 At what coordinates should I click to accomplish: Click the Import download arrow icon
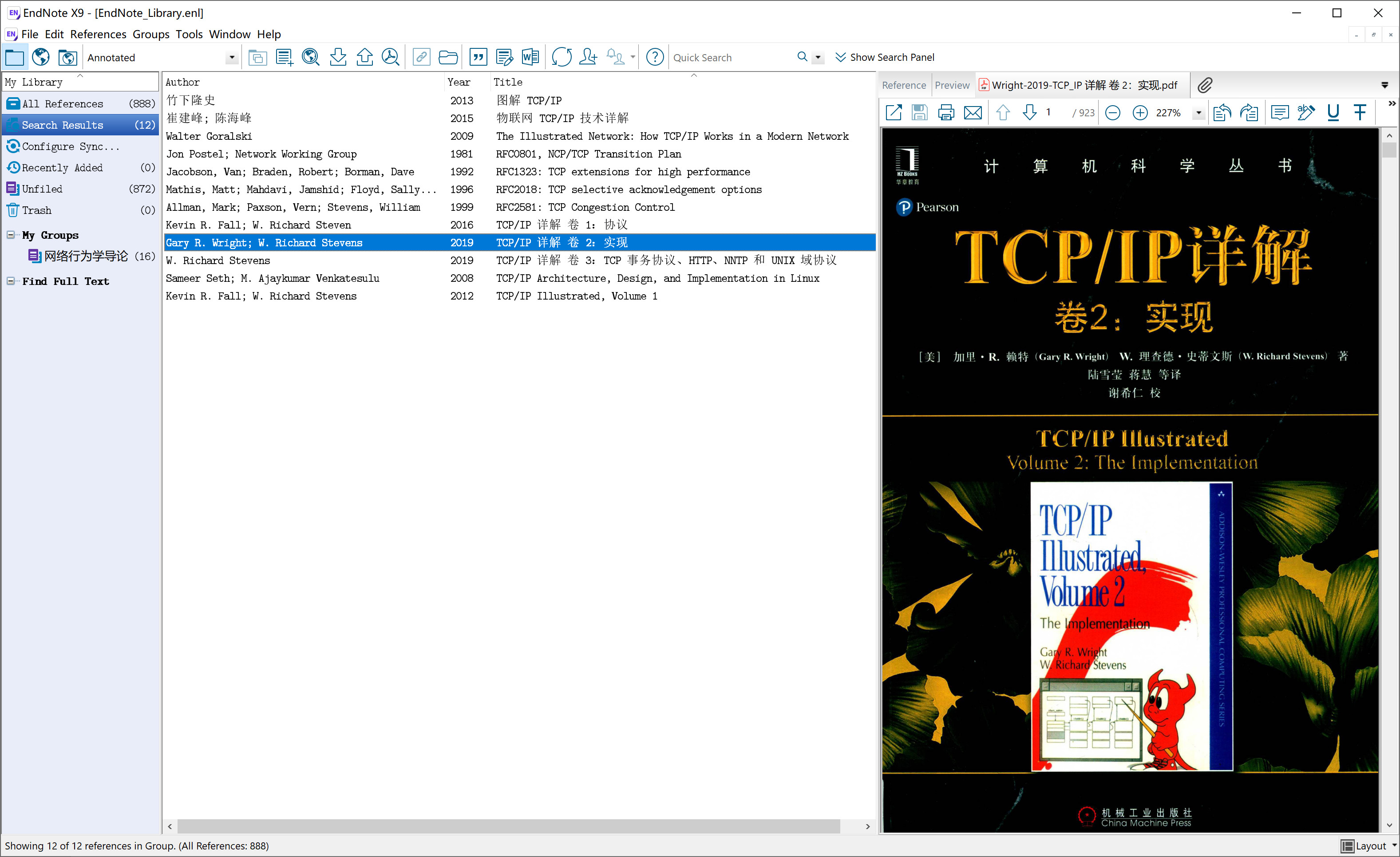[x=338, y=57]
